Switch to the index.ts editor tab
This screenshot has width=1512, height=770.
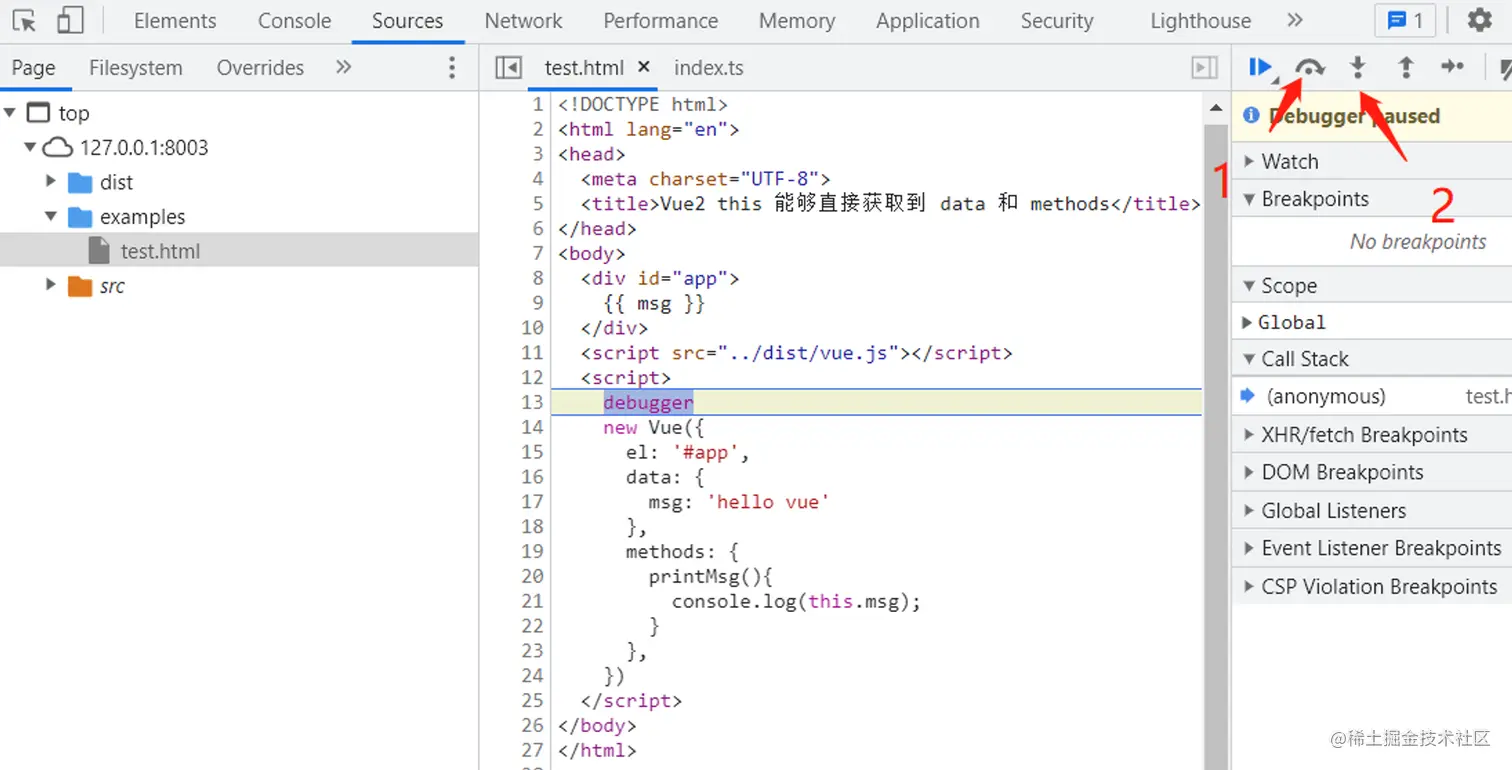709,68
